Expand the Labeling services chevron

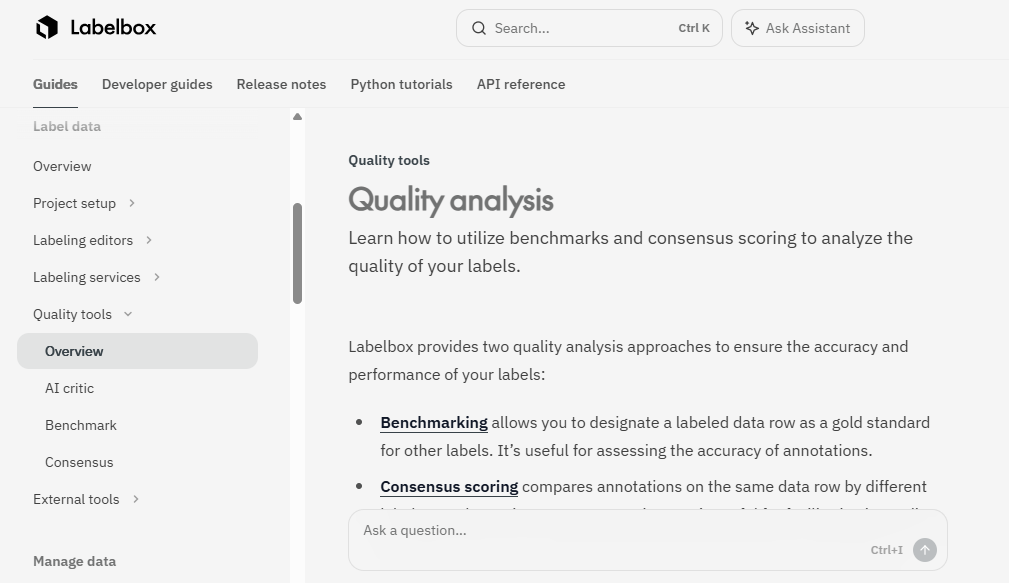[x=156, y=277]
